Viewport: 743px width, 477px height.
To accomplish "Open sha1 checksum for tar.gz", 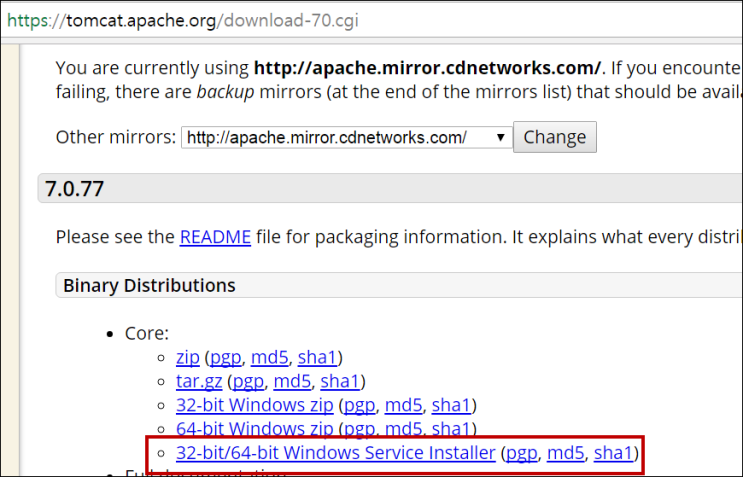I will pos(341,381).
